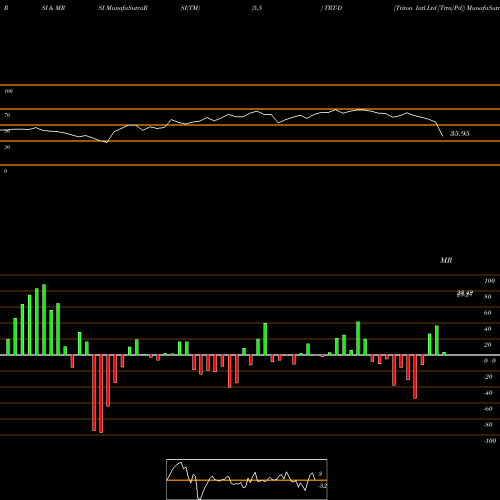The width and height of the screenshot is (500, 500).
Task: Click the final point of the RSI line
Action: (443, 136)
